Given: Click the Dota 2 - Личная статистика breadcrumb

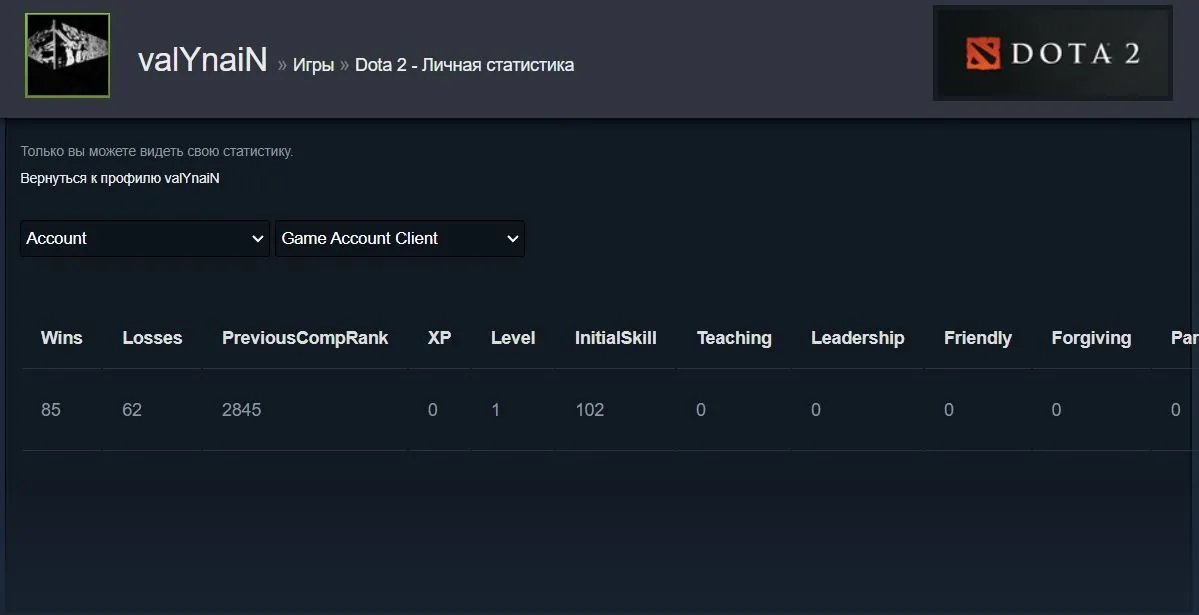Looking at the screenshot, I should pos(464,65).
